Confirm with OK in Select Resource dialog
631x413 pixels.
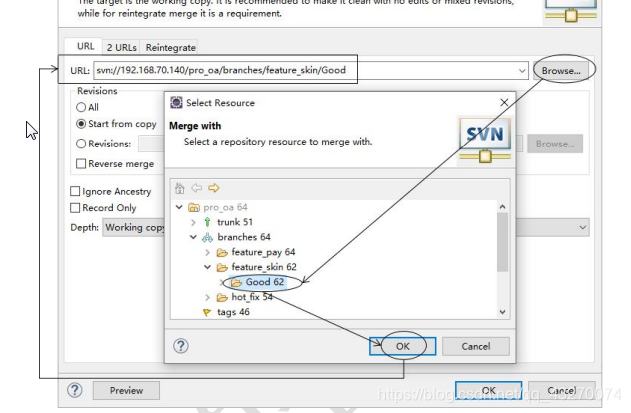[x=402, y=346]
